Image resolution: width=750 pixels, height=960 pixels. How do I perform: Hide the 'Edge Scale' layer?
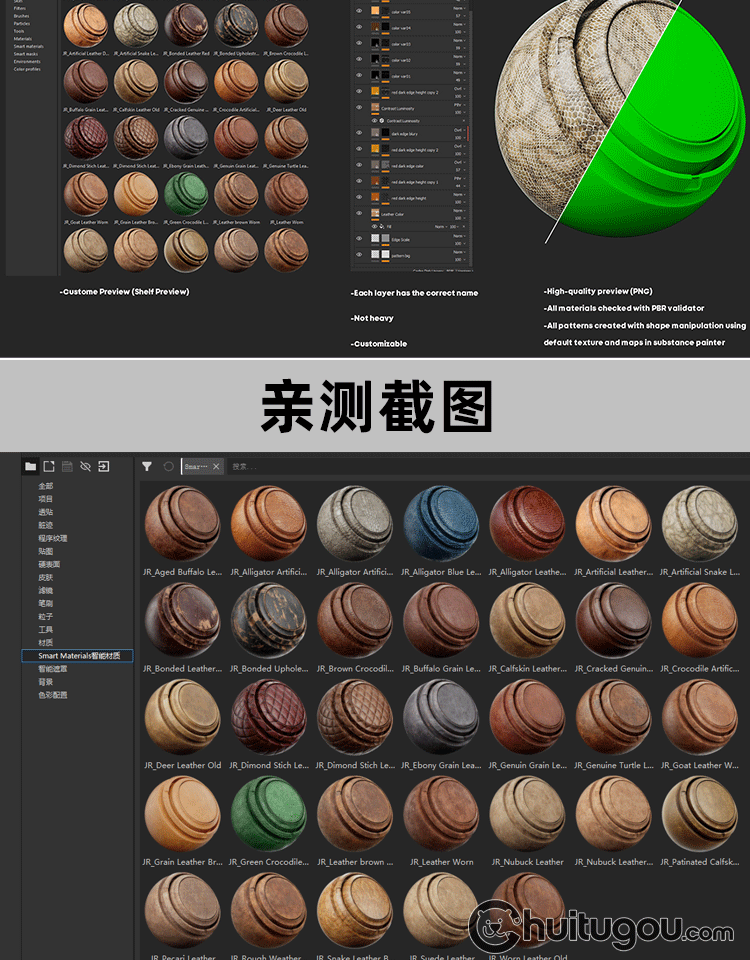pyautogui.click(x=360, y=239)
